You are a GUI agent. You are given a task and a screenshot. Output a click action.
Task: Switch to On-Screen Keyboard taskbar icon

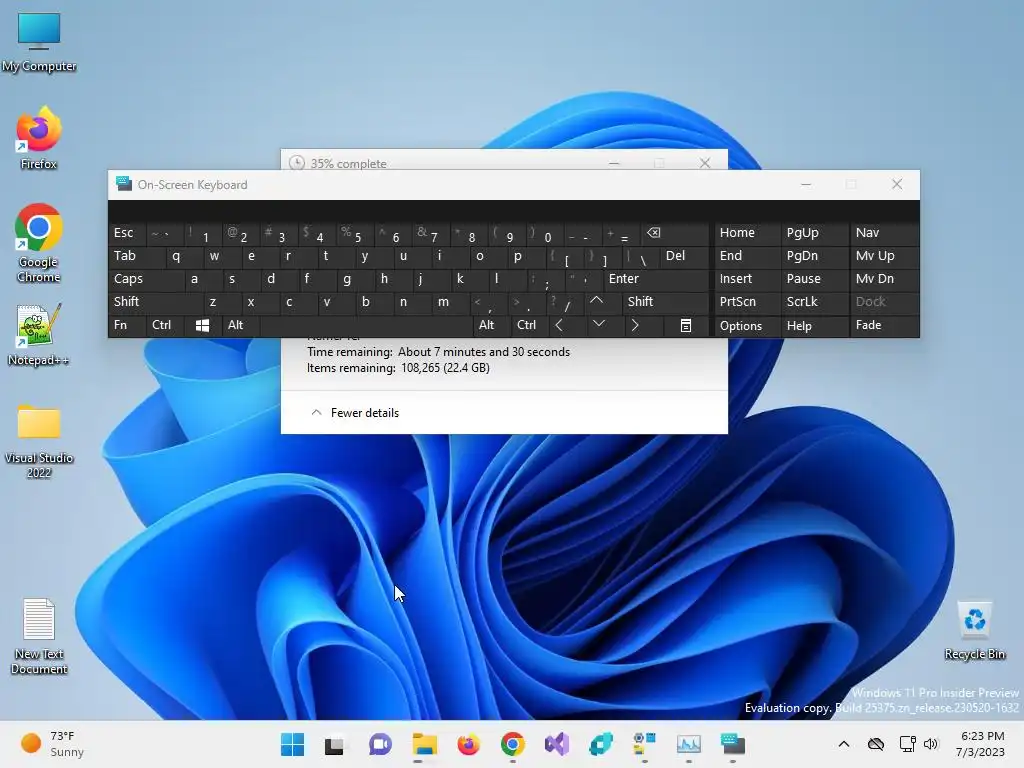pyautogui.click(x=733, y=744)
